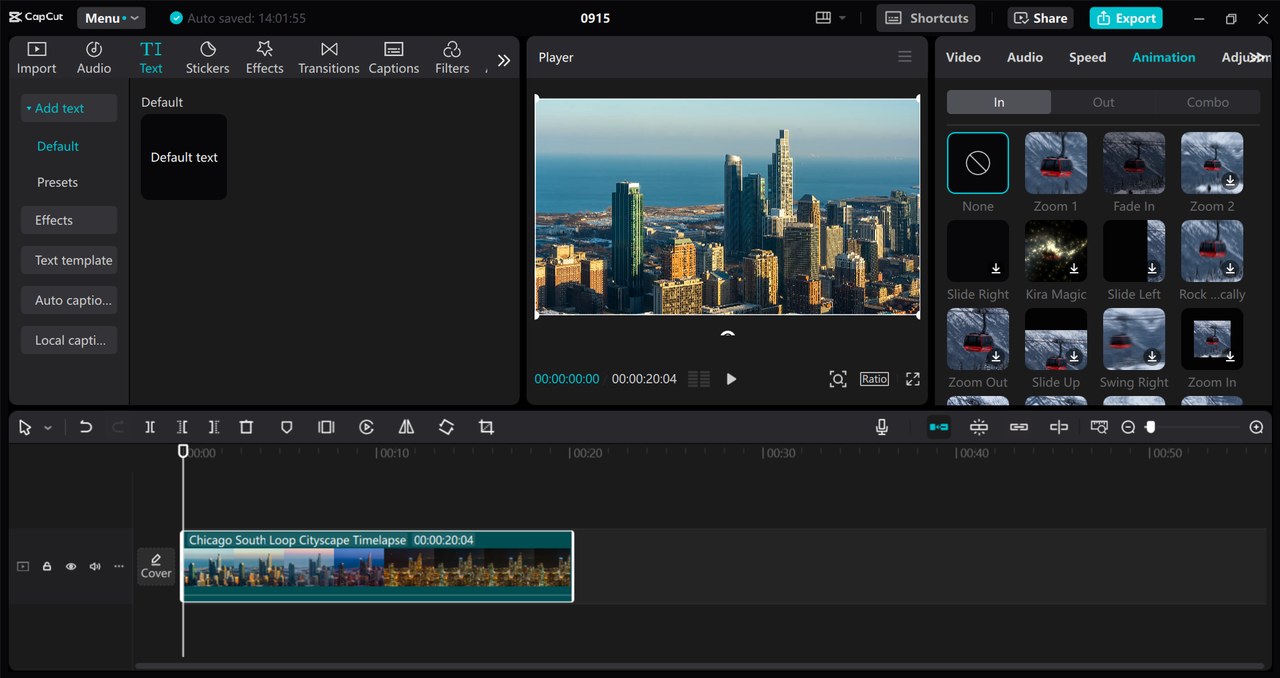Toggle main track magnet
Image resolution: width=1280 pixels, height=678 pixels.
click(939, 427)
